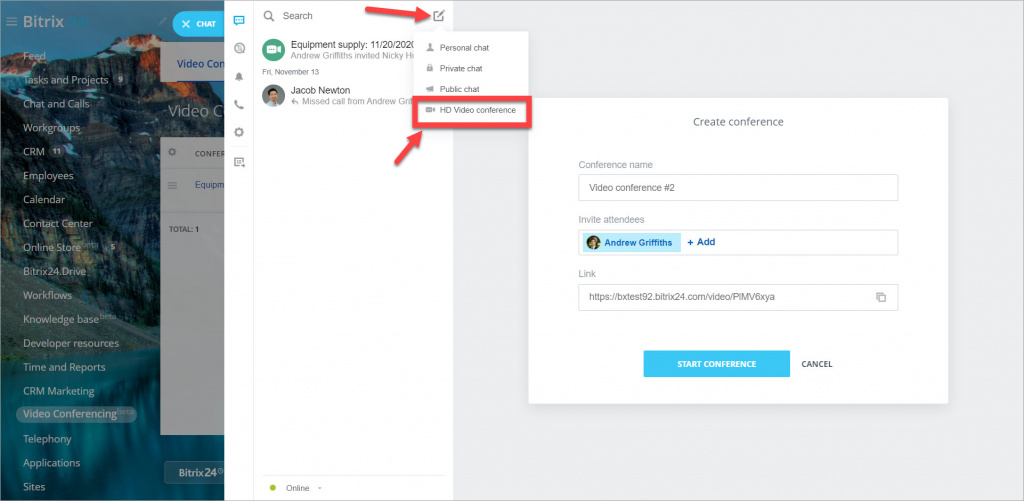The image size is (1024, 501).
Task: Edit the Conference name field
Action: pos(738,187)
